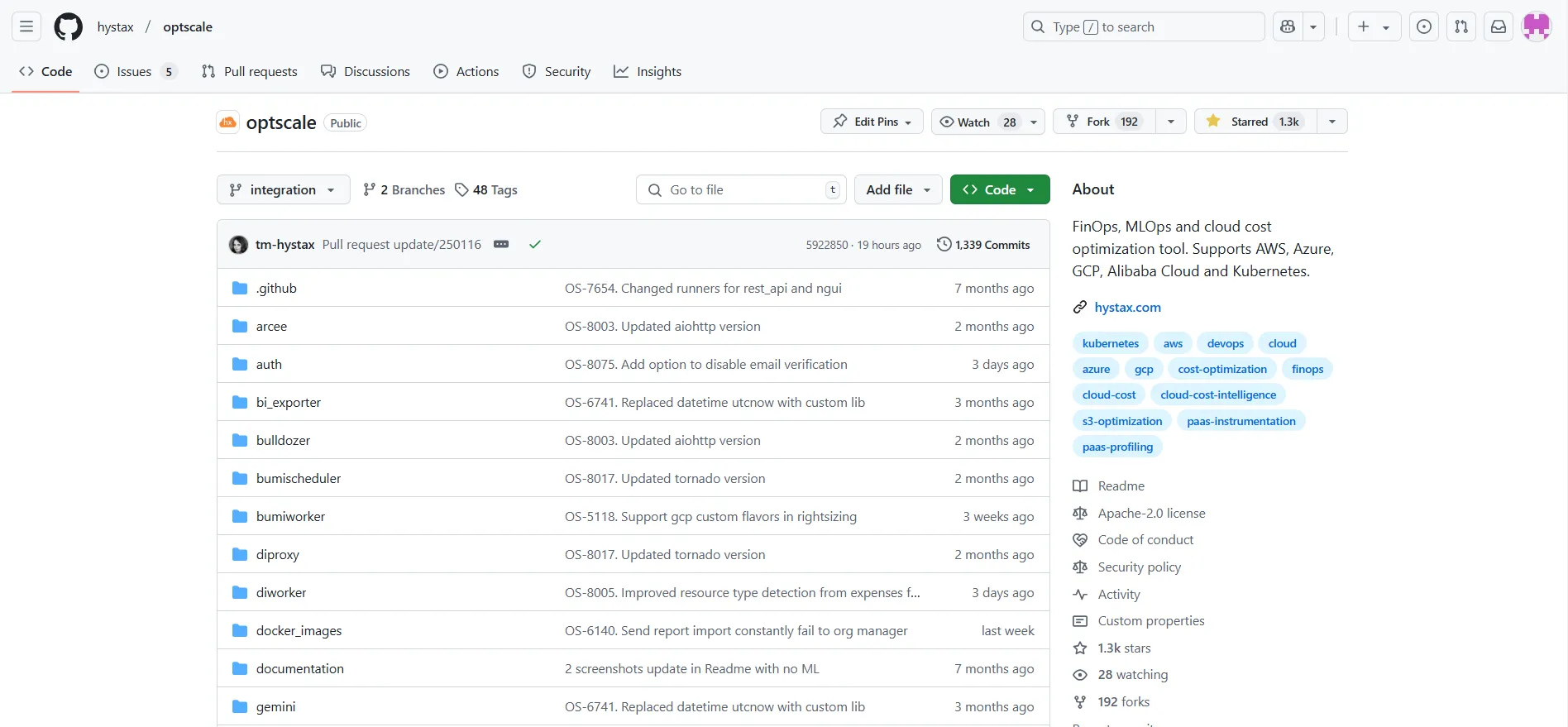Open commit 'OS-8075. Add option to disable email verification'
The height and width of the screenshot is (727, 1568).
(705, 364)
